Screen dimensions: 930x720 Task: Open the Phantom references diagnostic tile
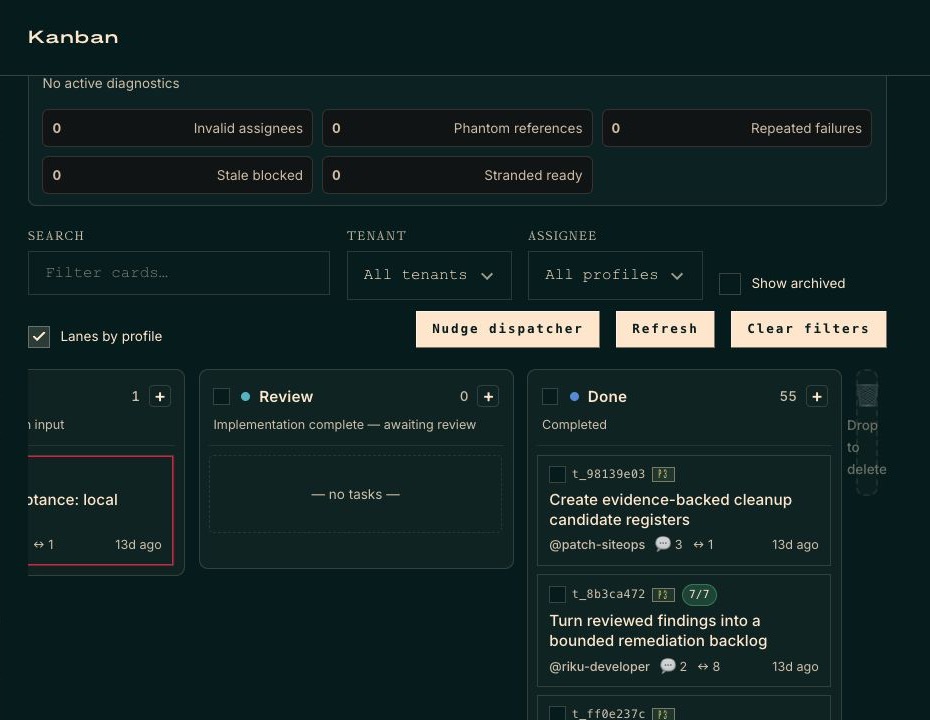point(457,128)
